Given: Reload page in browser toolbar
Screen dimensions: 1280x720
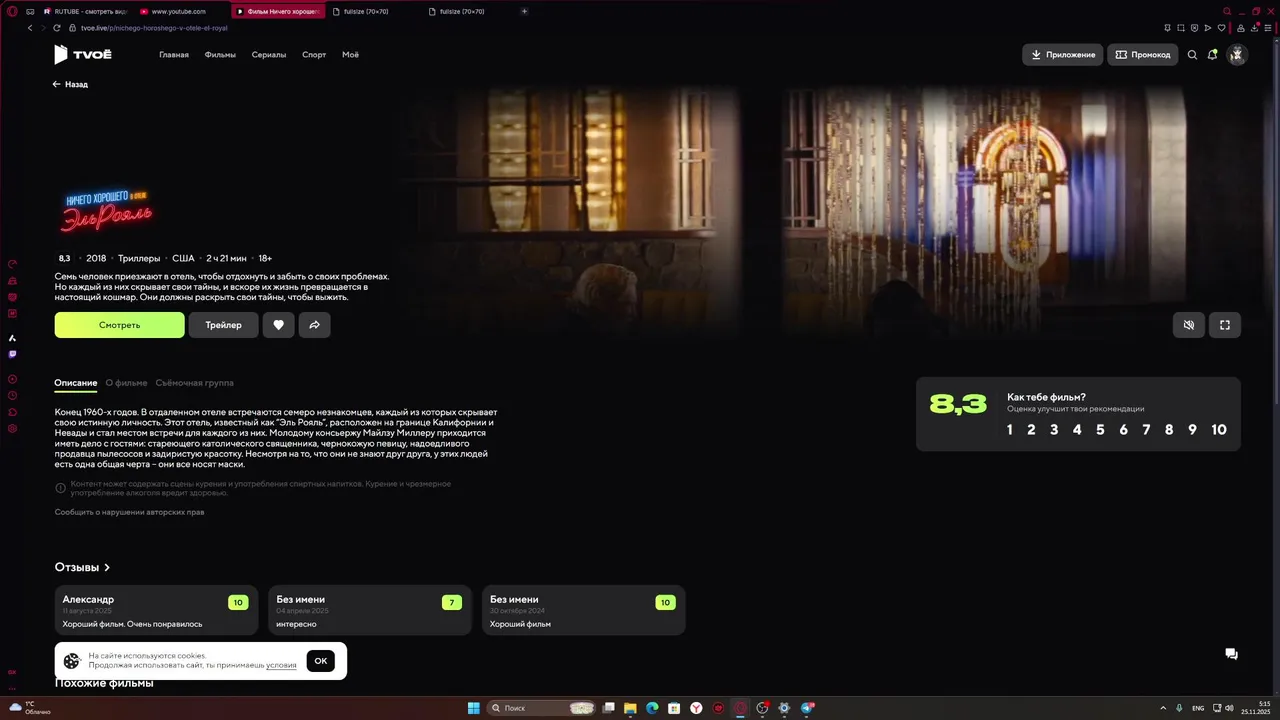Looking at the screenshot, I should (57, 28).
